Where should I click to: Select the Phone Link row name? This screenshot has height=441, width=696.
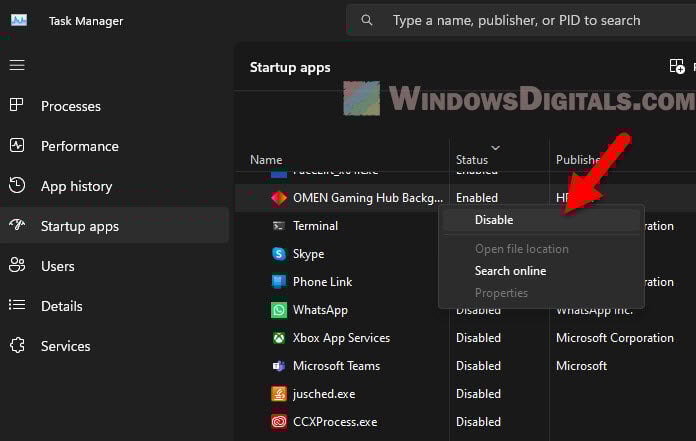tap(322, 282)
